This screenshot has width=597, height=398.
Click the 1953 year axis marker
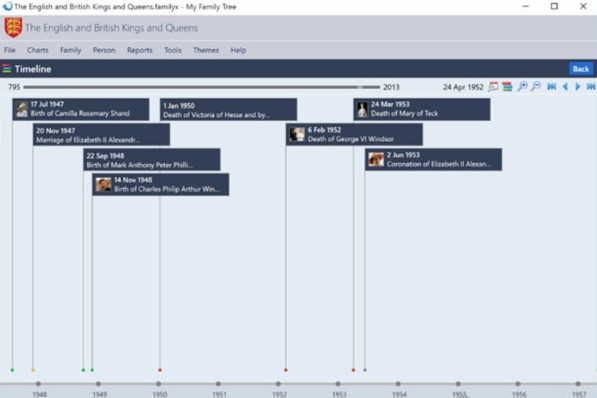[x=338, y=384]
